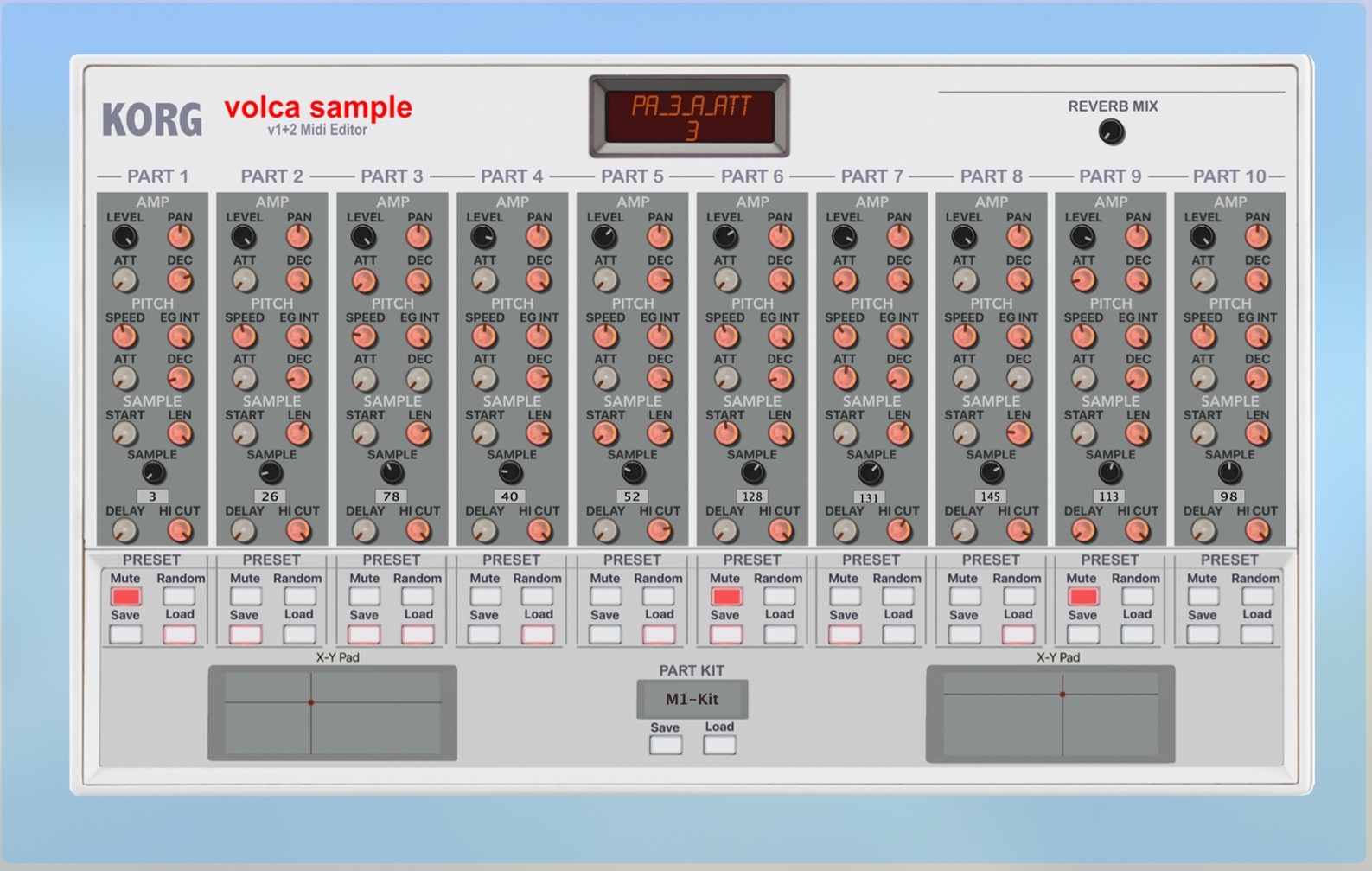Open the M1-Kit part kit selector
Screen dimensions: 1372x871
(x=692, y=699)
